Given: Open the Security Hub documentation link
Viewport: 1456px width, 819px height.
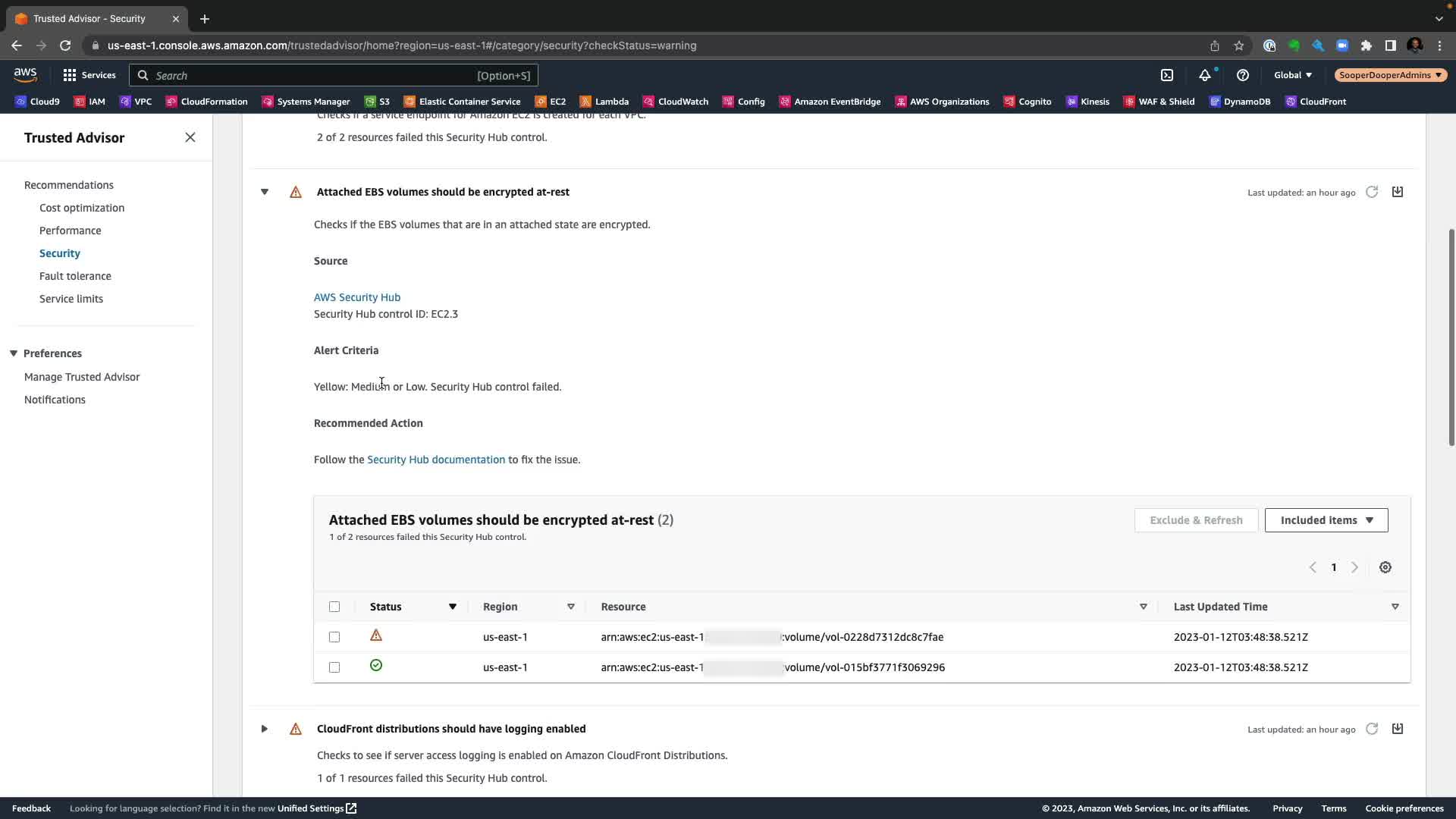Looking at the screenshot, I should [436, 460].
